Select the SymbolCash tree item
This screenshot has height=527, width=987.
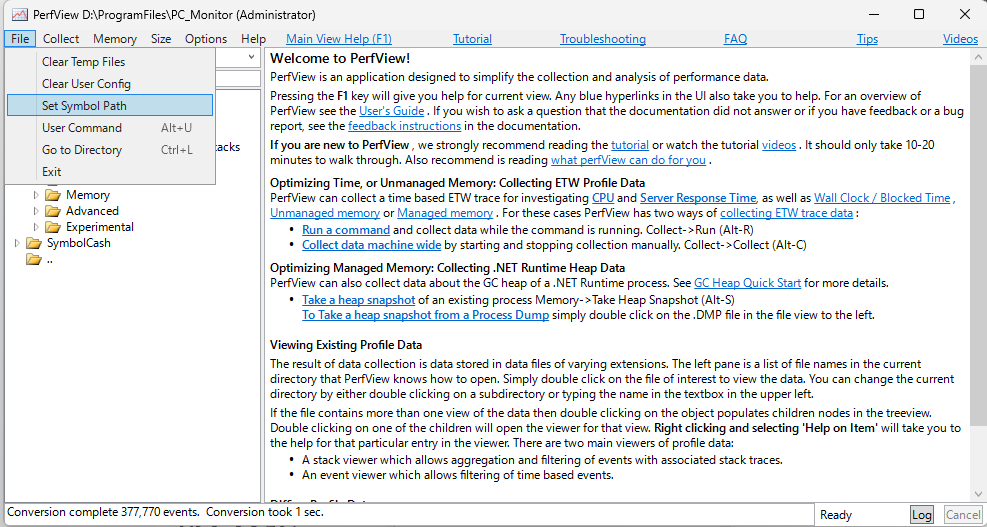[79, 243]
